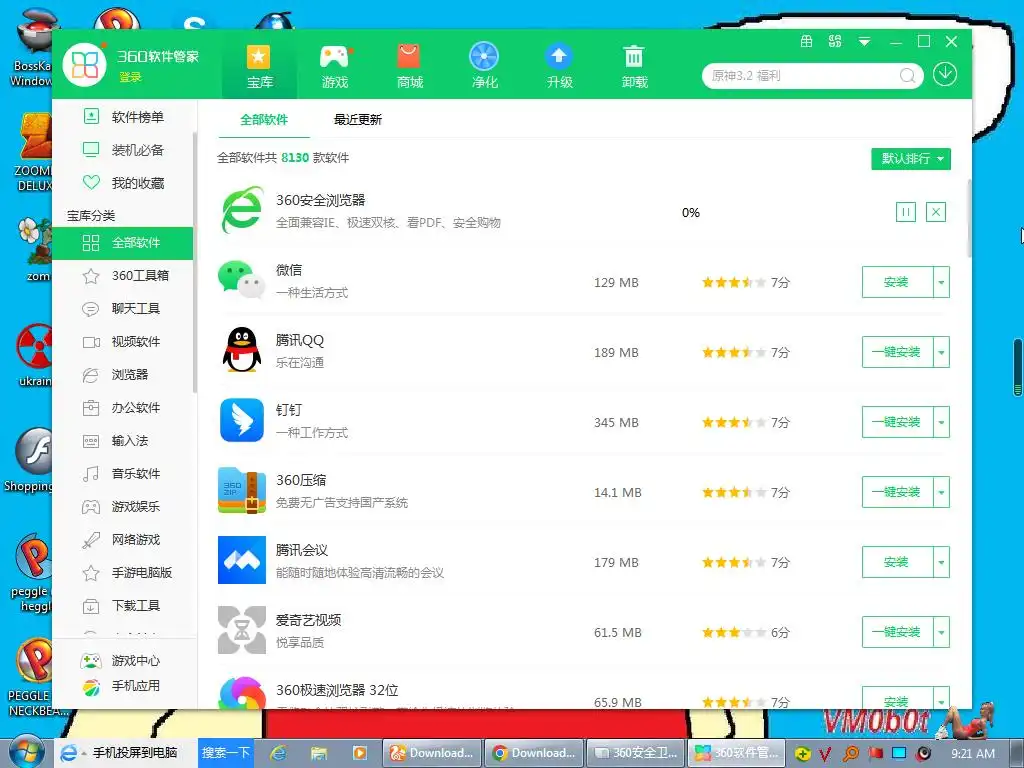Screen dimensions: 1024x768
Task: Select the 浏览器 category
Action: click(123, 374)
